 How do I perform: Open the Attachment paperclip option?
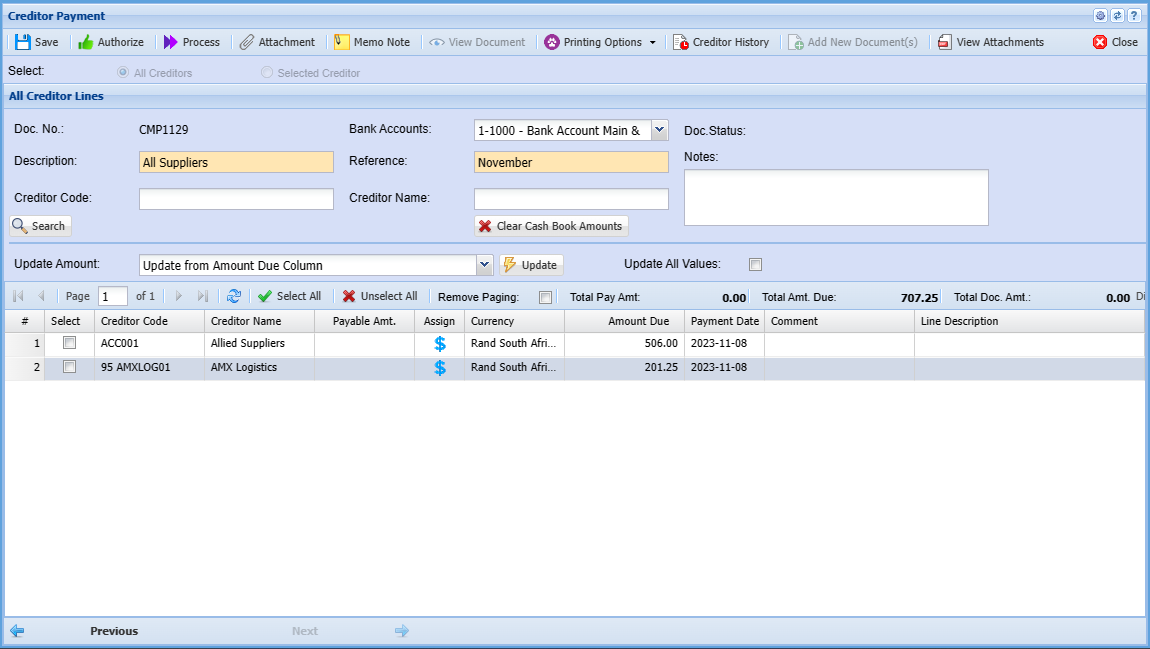tap(247, 42)
